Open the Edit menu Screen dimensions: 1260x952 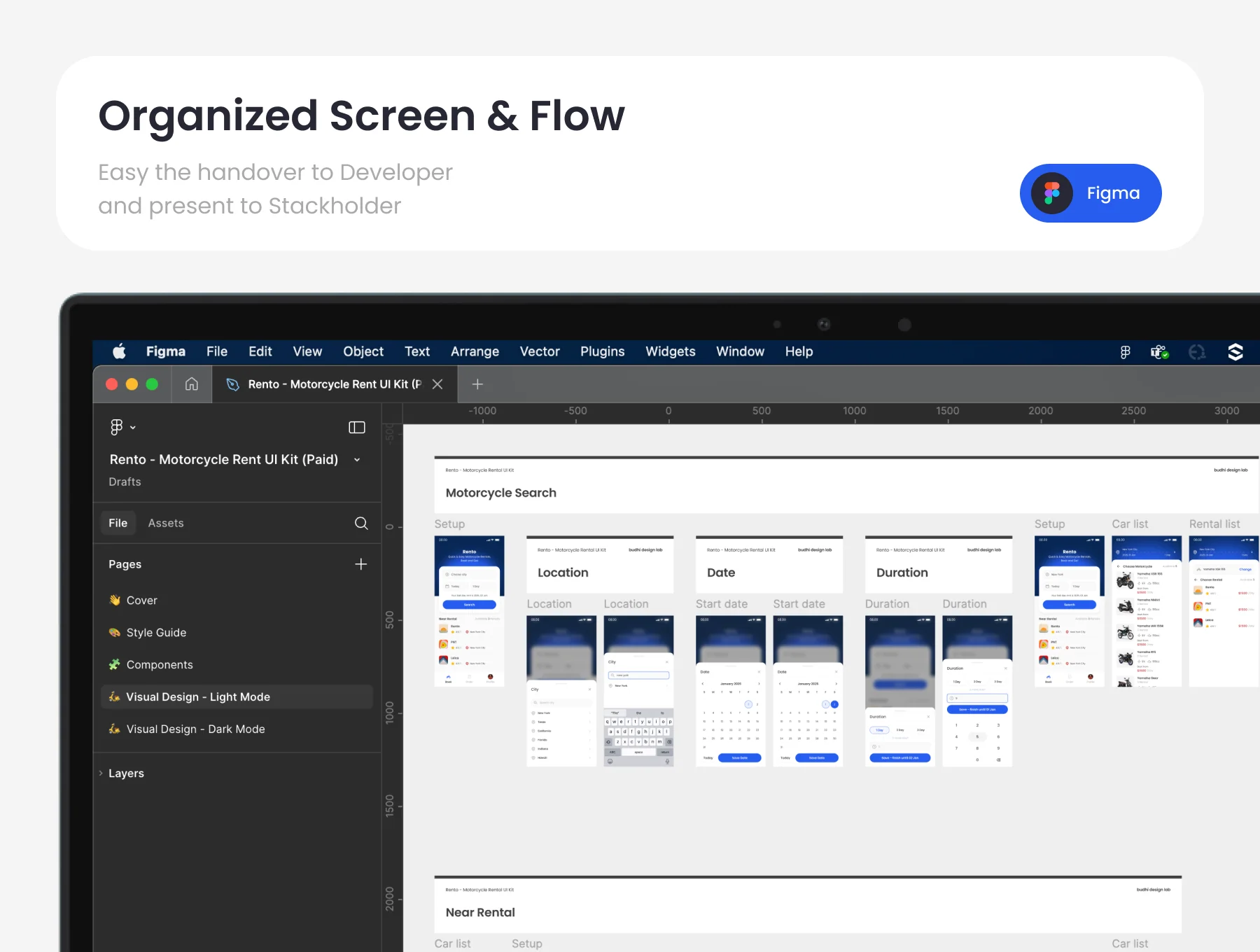260,351
